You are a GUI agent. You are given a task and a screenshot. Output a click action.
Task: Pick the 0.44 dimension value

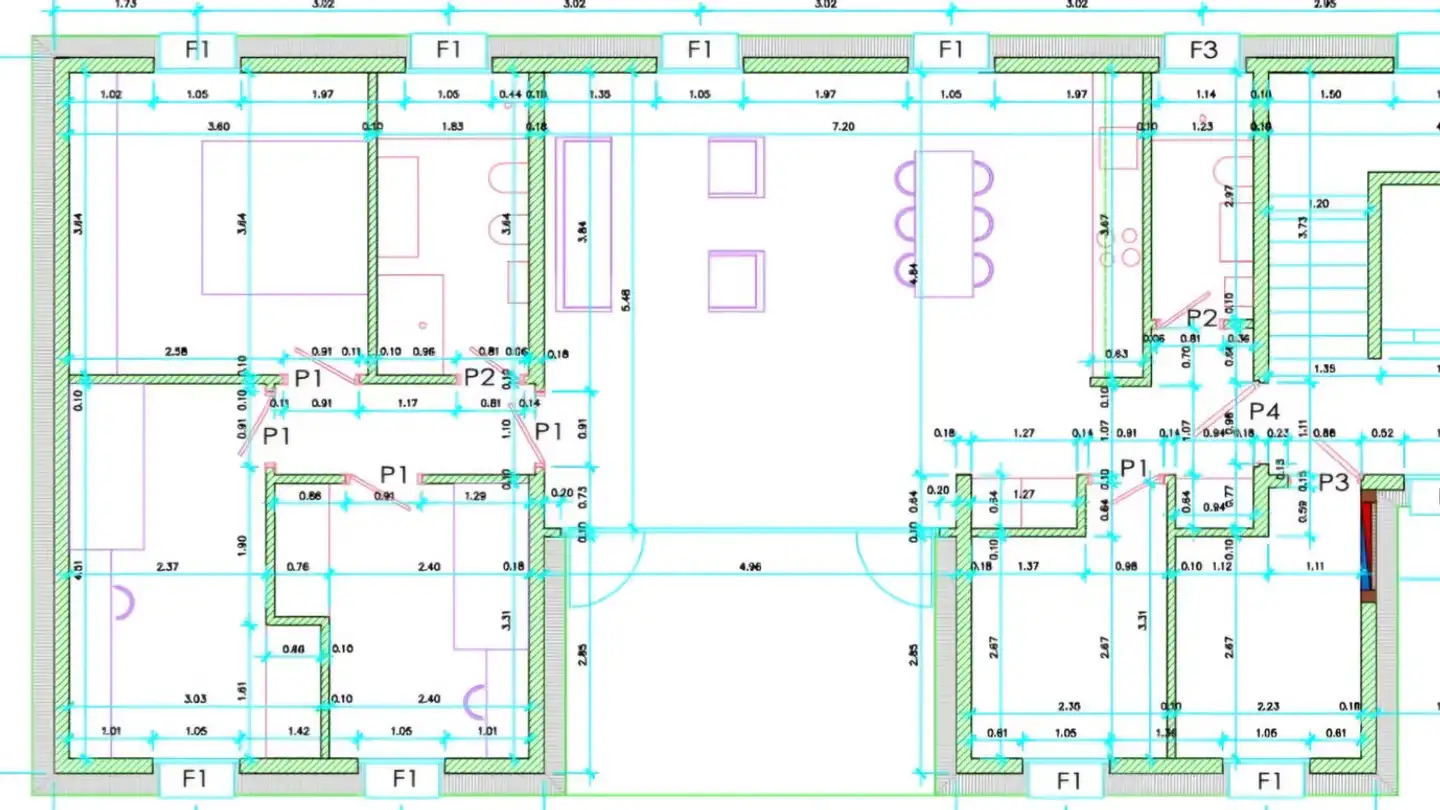(510, 94)
